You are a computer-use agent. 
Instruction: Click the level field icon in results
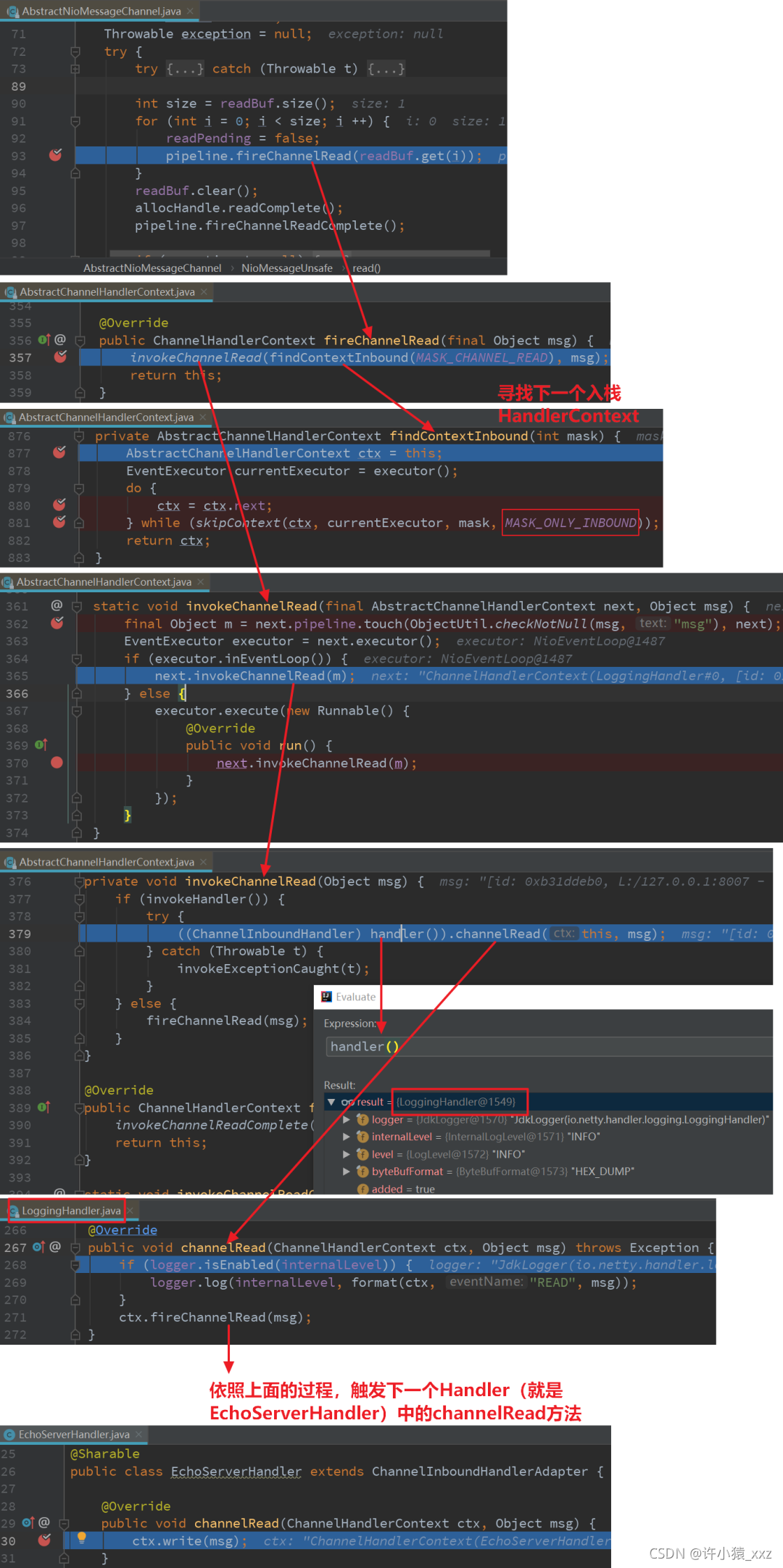click(362, 1154)
